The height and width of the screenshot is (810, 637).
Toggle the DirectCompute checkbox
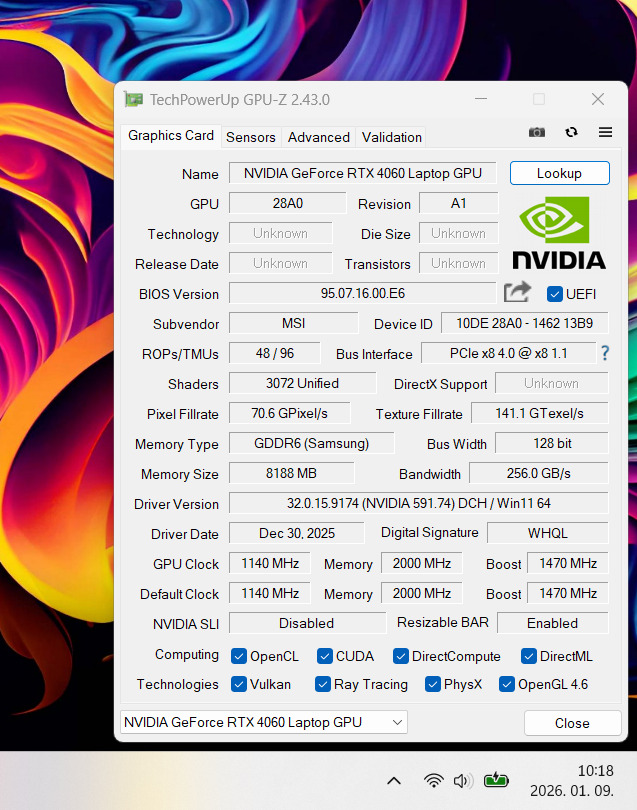[x=400, y=656]
